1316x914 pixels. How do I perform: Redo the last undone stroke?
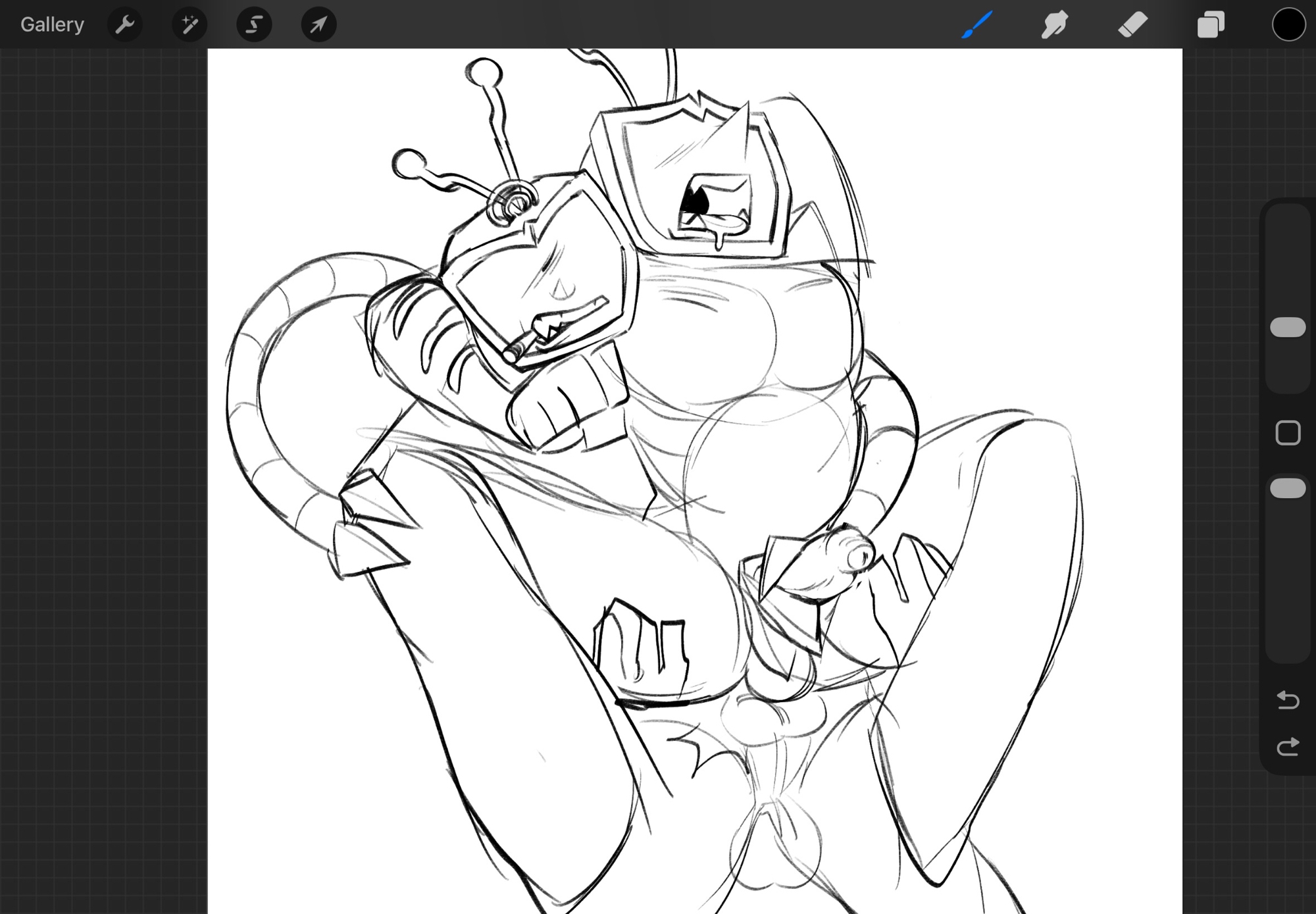pyautogui.click(x=1288, y=747)
